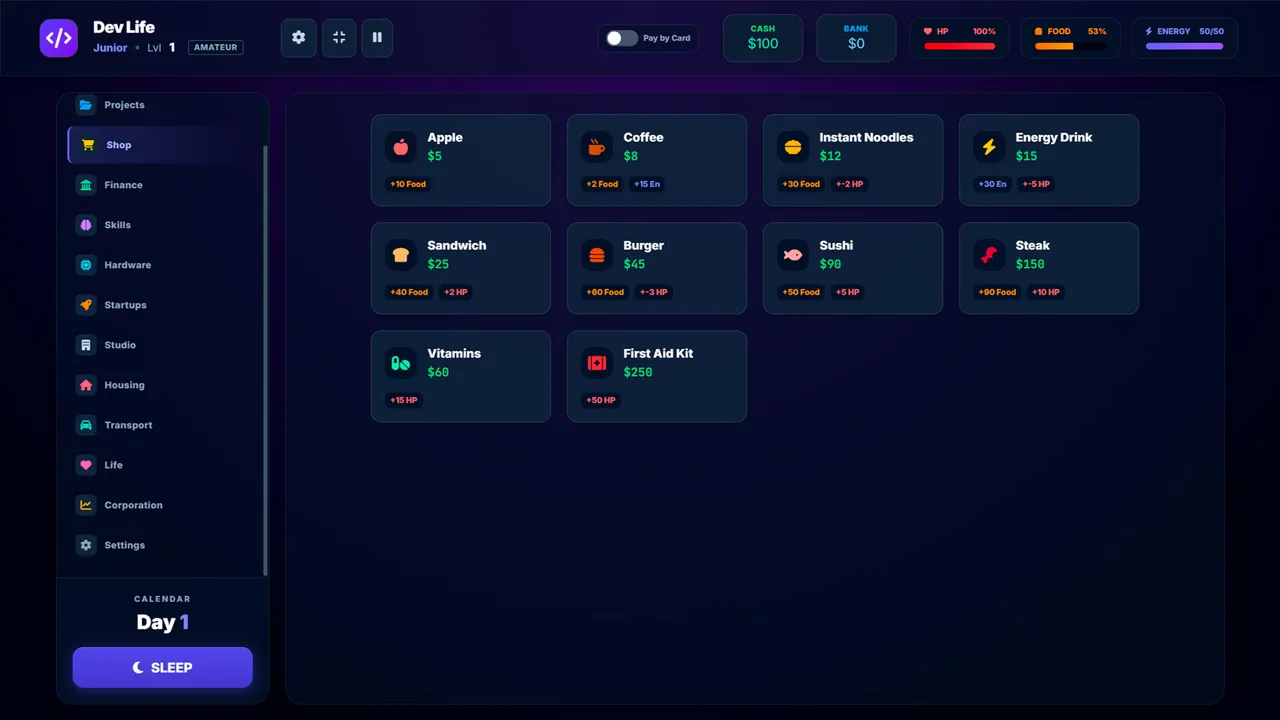Click the Hardware chip icon in sidebar
This screenshot has width=1280, height=720.
[86, 265]
